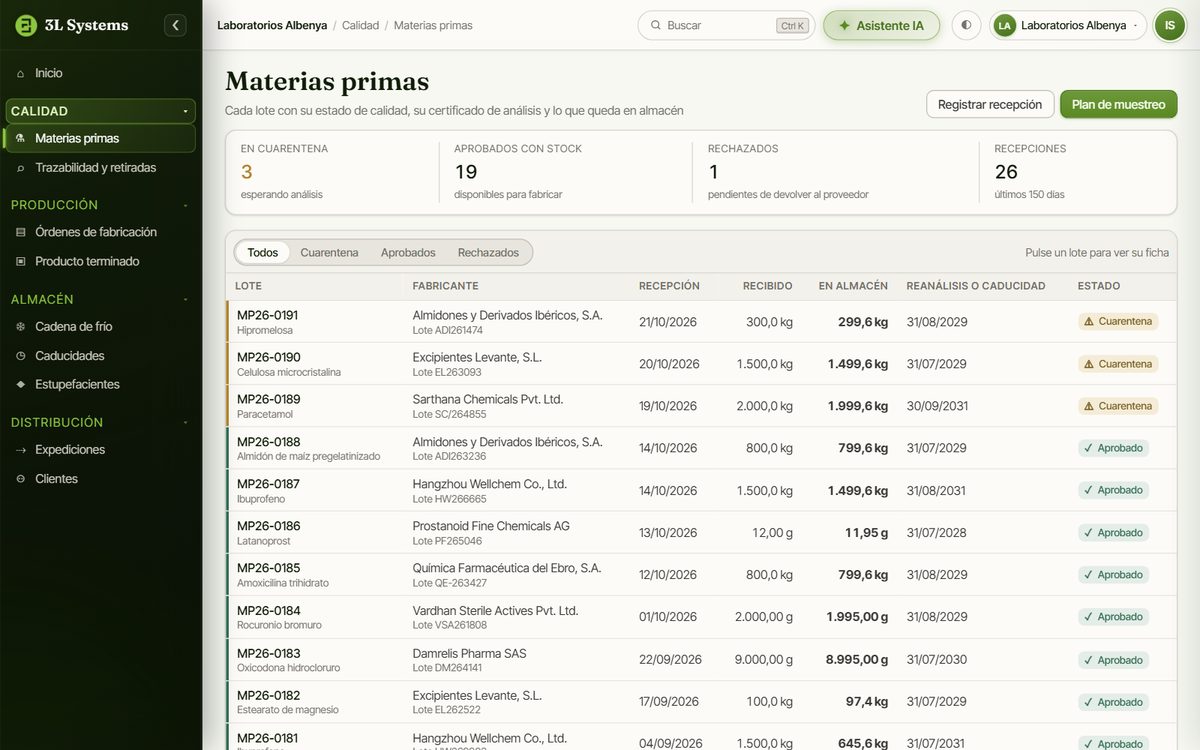This screenshot has width=1200, height=750.
Task: Click the Clientes icon in the sidebar
Action: click(x=21, y=479)
